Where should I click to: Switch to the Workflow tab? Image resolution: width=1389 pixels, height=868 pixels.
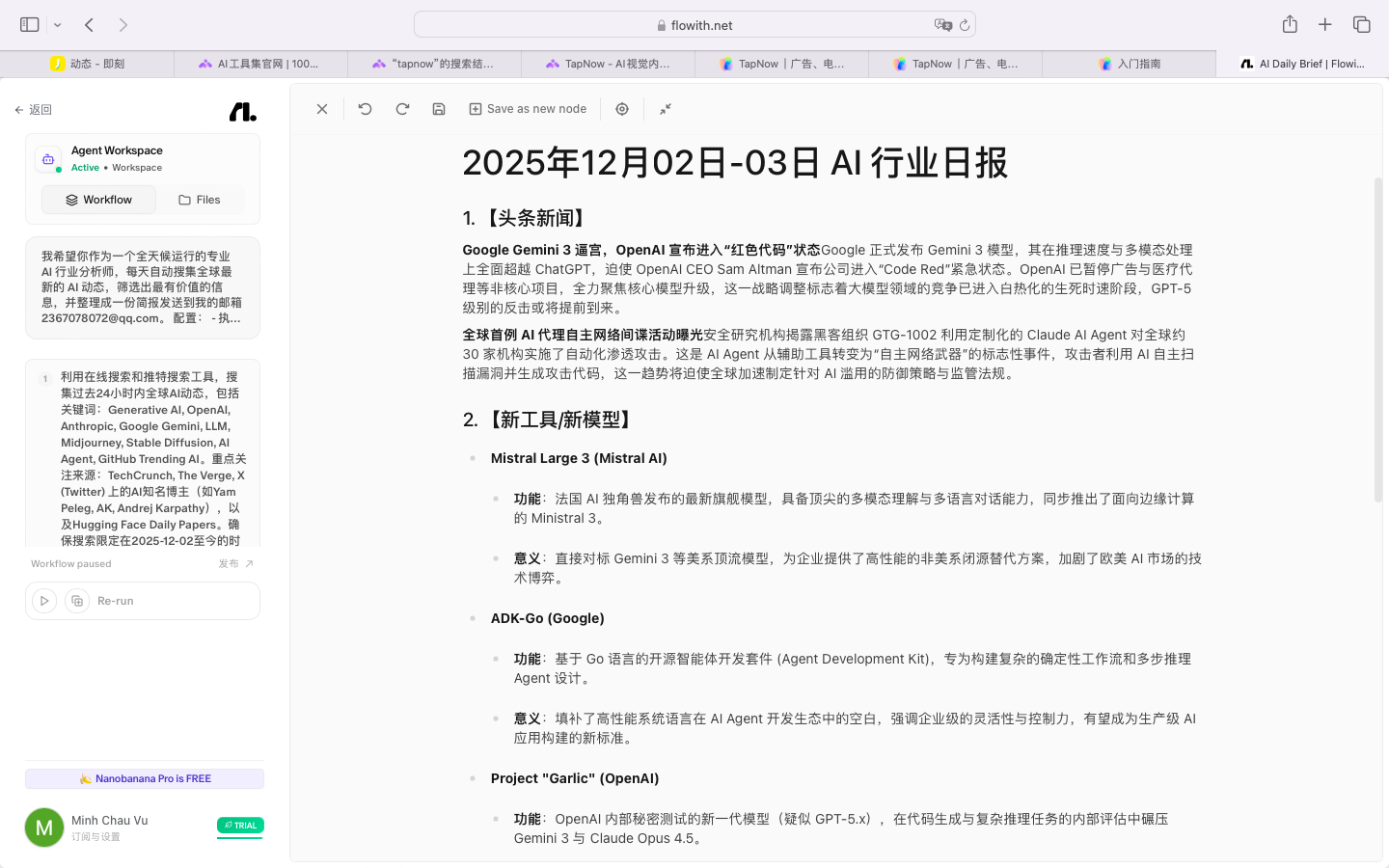pyautogui.click(x=98, y=200)
